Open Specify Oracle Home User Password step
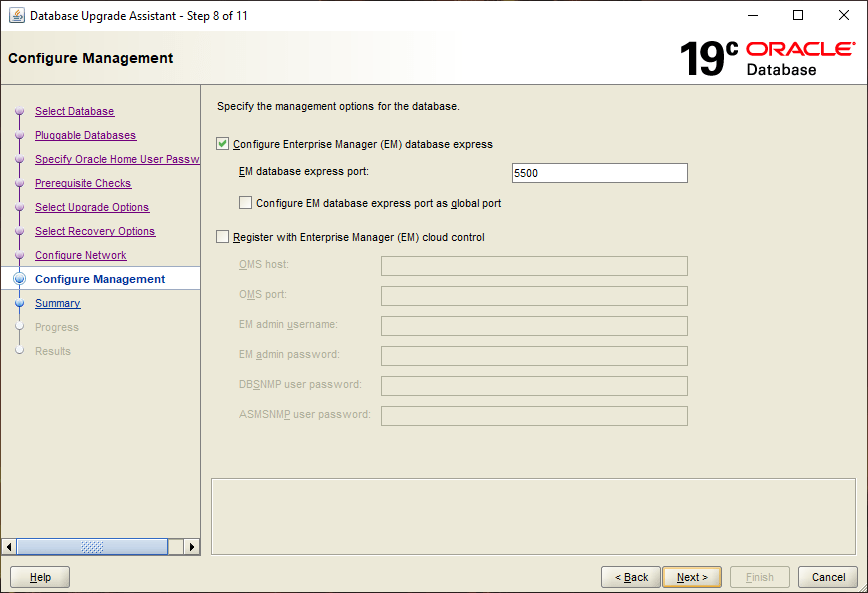This screenshot has width=868, height=593. point(117,159)
